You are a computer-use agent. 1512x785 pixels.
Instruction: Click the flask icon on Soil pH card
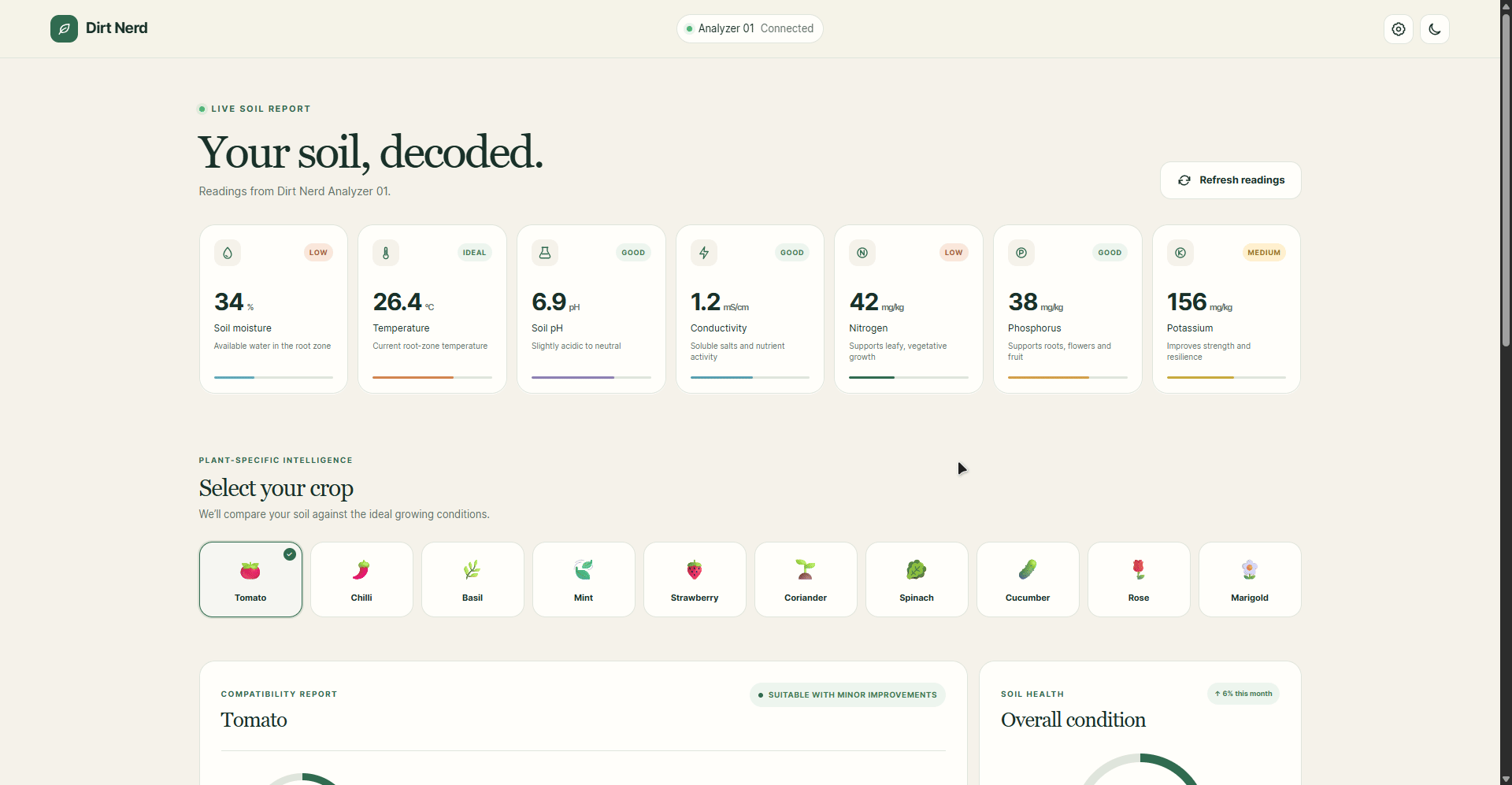(545, 253)
